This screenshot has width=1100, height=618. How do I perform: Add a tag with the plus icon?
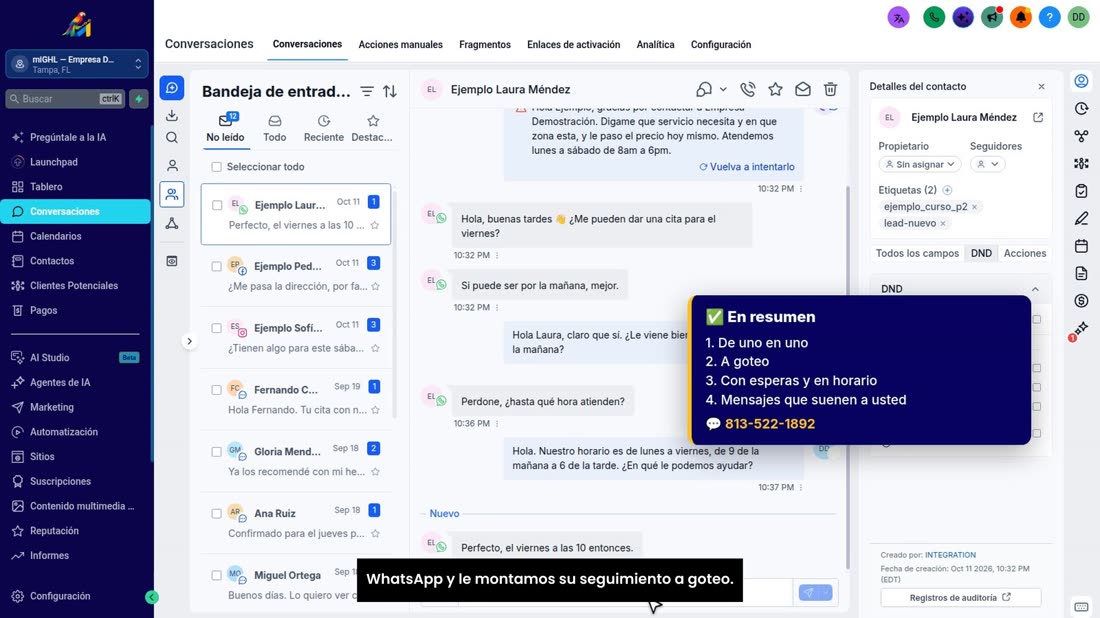point(947,190)
